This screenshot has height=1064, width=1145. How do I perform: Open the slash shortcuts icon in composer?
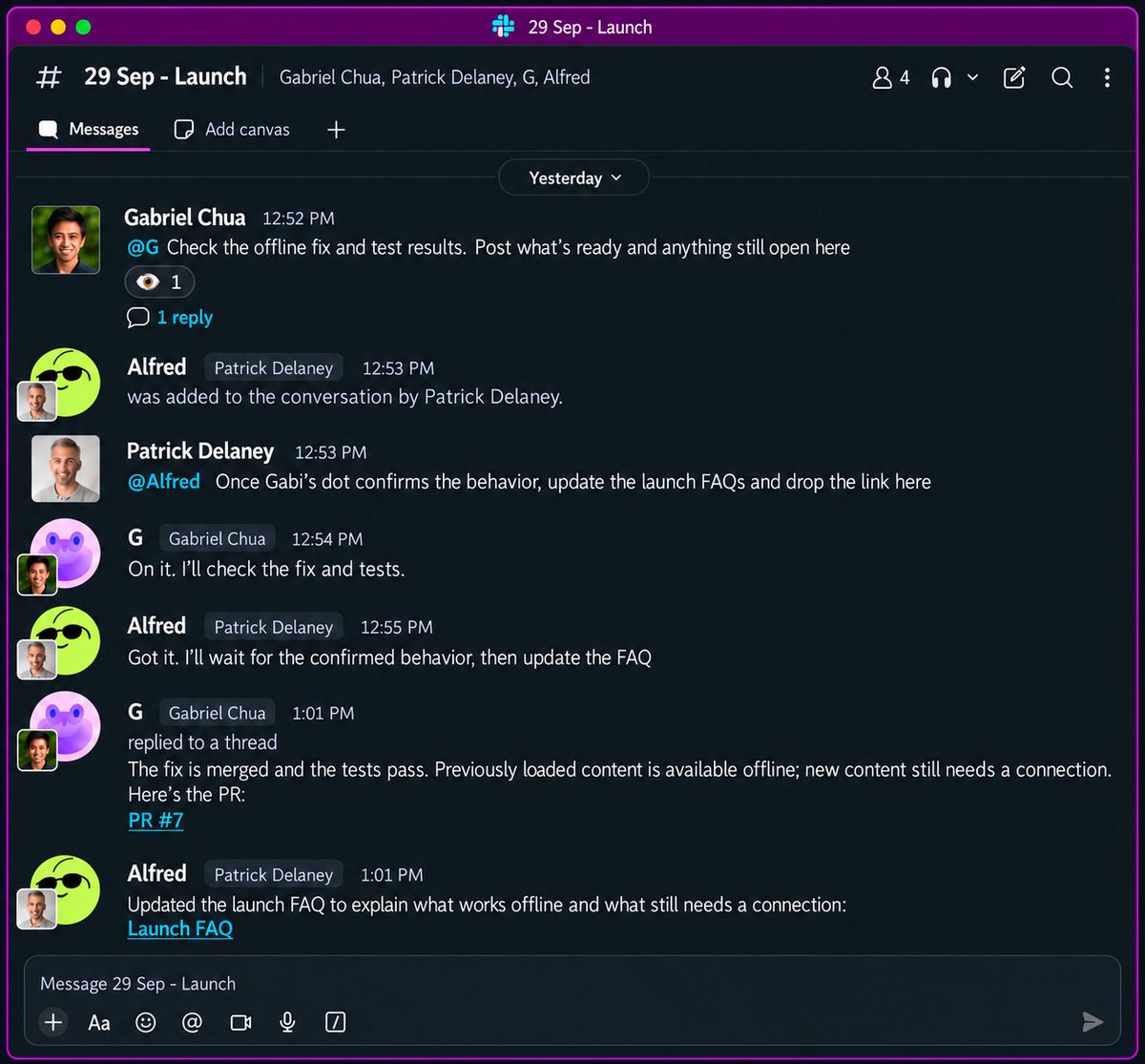pyautogui.click(x=335, y=1023)
